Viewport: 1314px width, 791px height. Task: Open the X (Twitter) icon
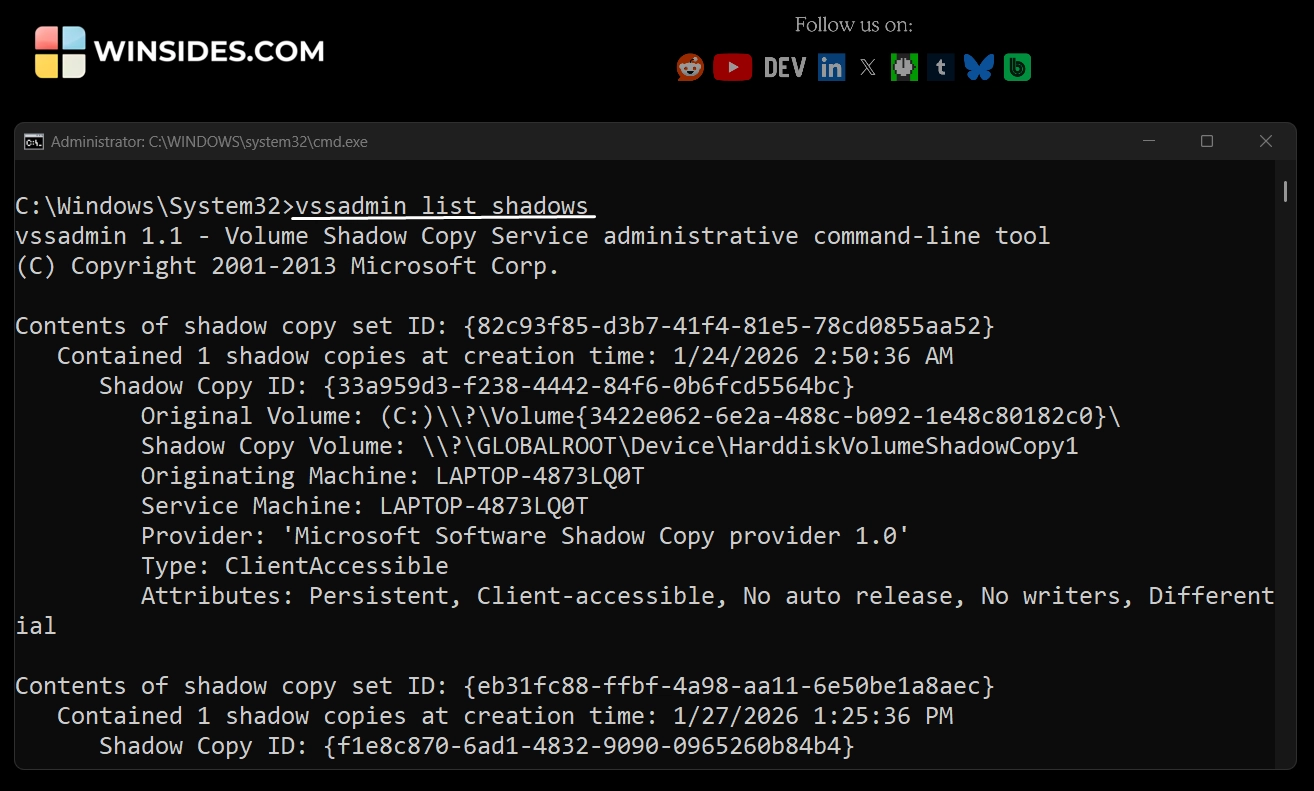click(x=868, y=67)
